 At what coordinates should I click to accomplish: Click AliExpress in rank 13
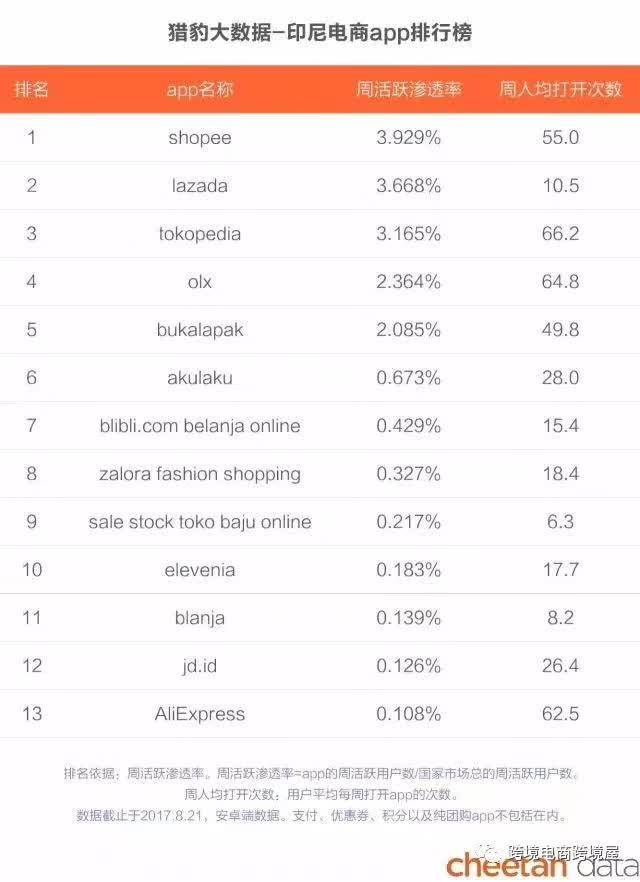pos(200,714)
